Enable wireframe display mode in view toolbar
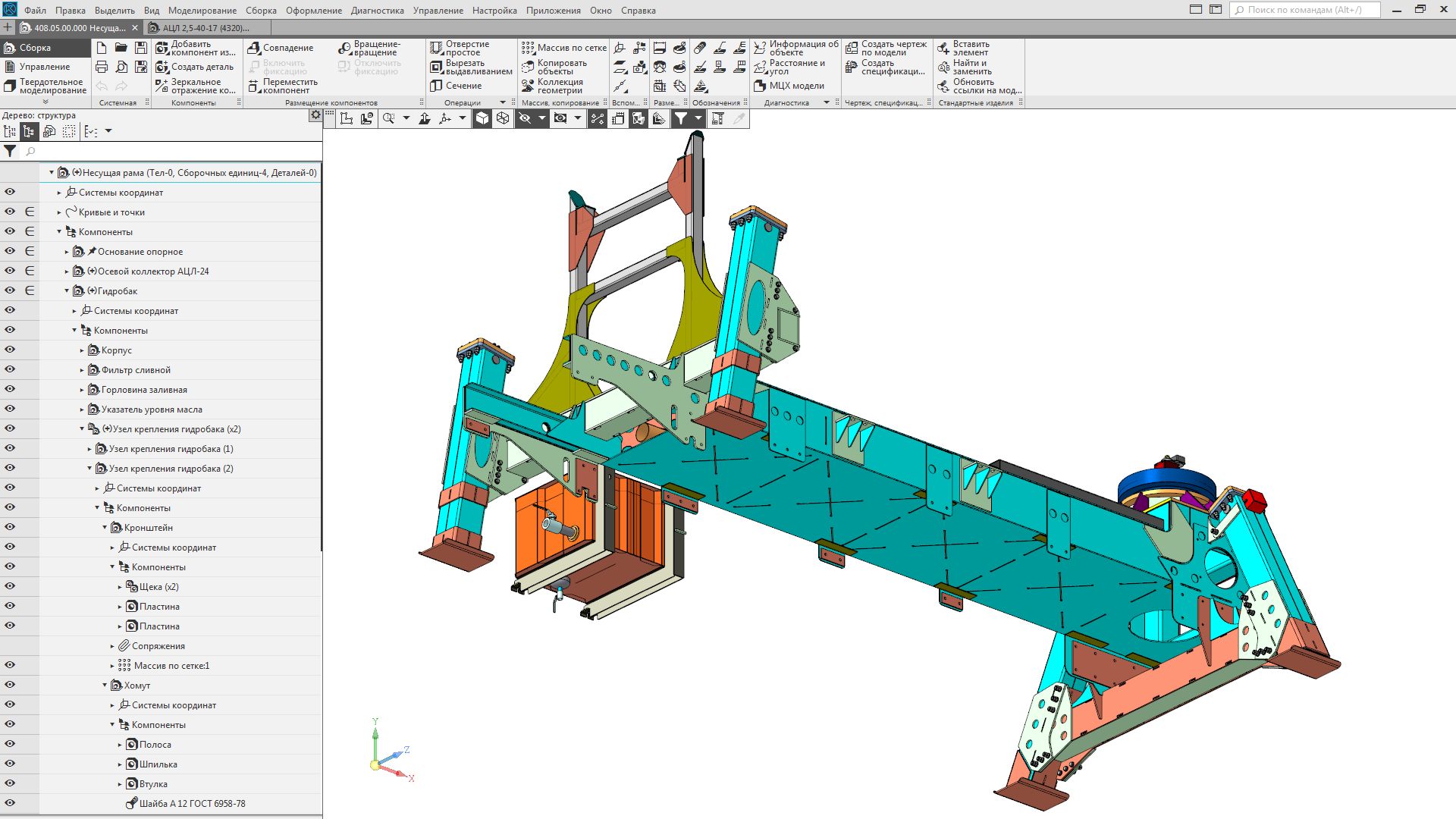 click(x=503, y=118)
